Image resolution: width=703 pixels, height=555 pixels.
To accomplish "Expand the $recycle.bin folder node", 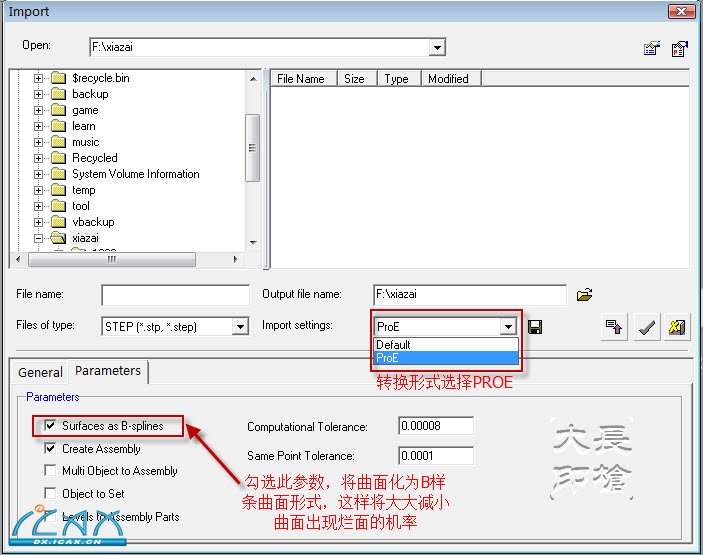I will [x=39, y=78].
